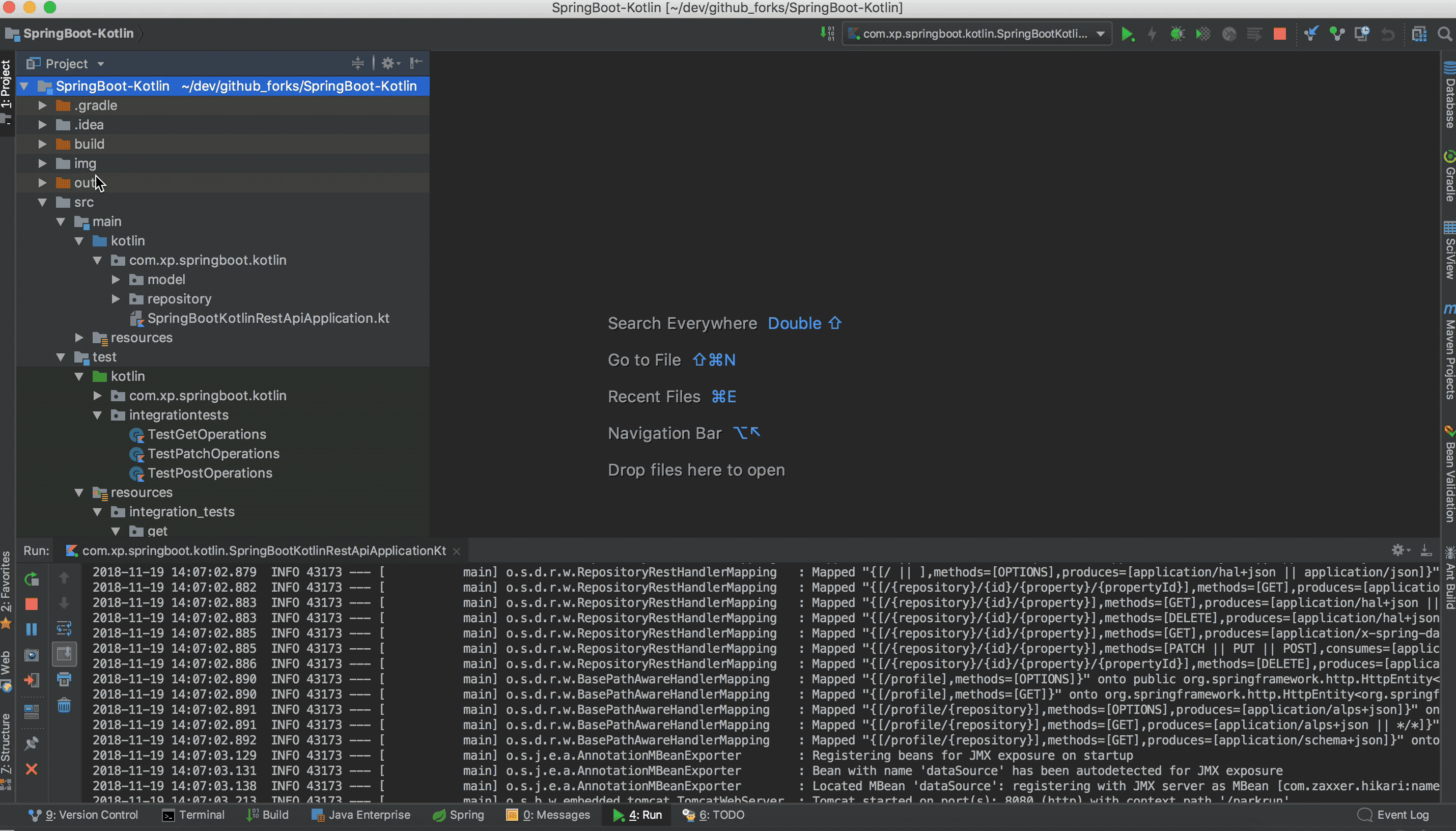Open Search Everywhere magnifier icon
The width and height of the screenshot is (1456, 831).
click(1445, 34)
